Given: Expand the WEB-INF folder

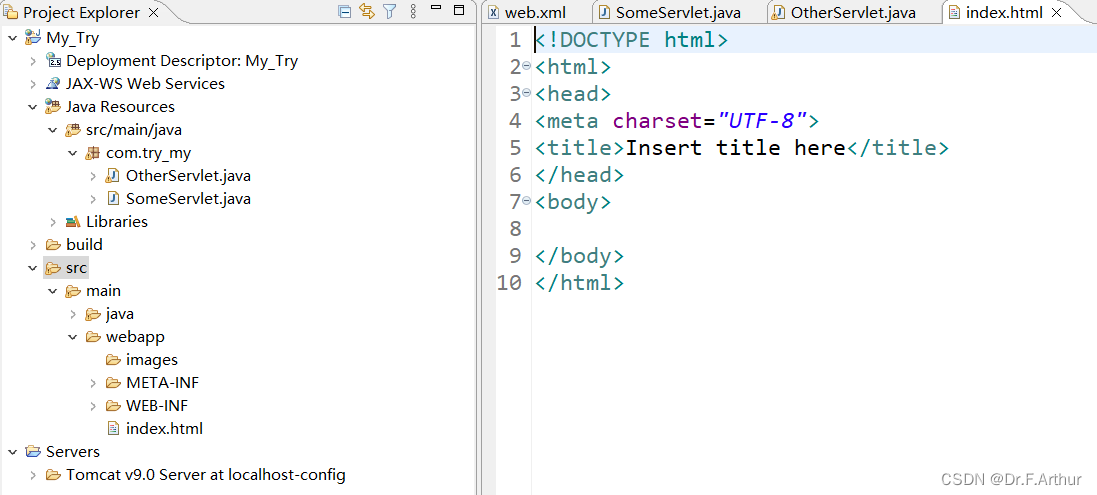Looking at the screenshot, I should coord(93,406).
